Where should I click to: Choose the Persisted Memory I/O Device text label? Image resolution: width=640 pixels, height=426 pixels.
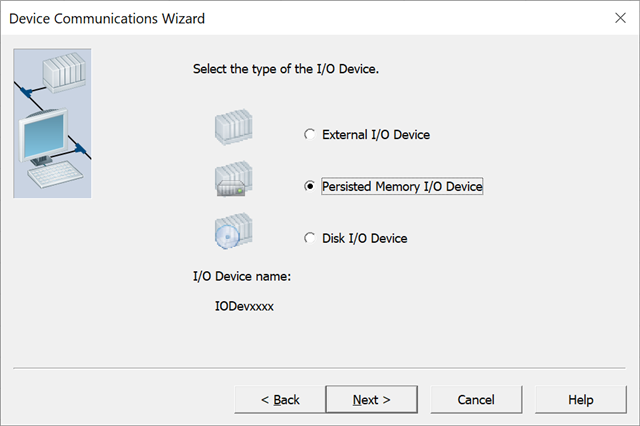402,186
